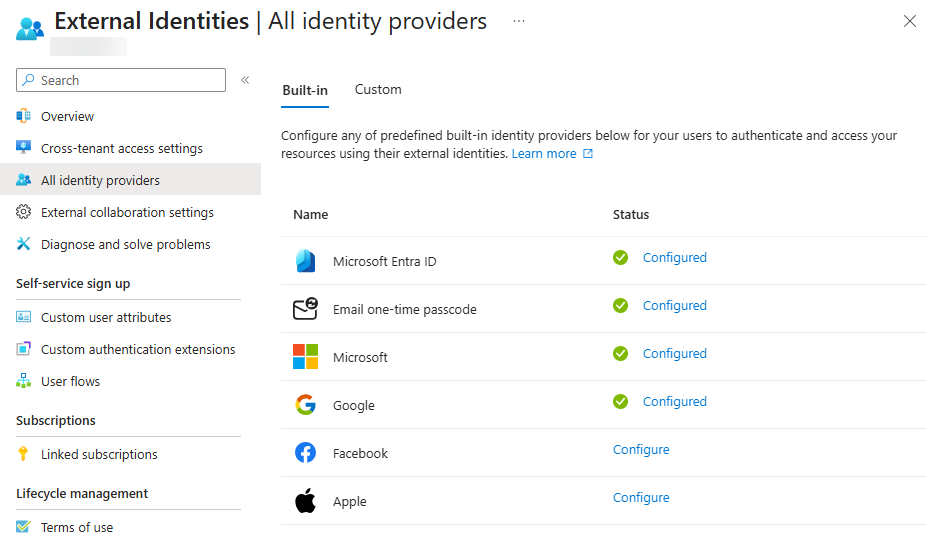
Task: Open Configured link for Google
Action: [674, 402]
